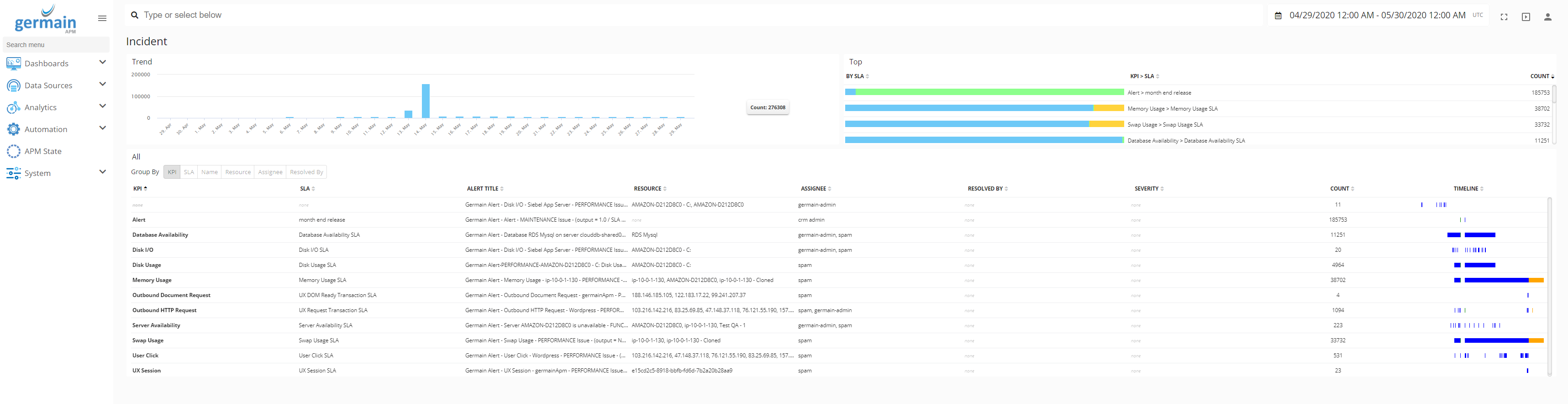This screenshot has height=404, width=1568.
Task: Open the date range picker
Action: click(x=1377, y=15)
